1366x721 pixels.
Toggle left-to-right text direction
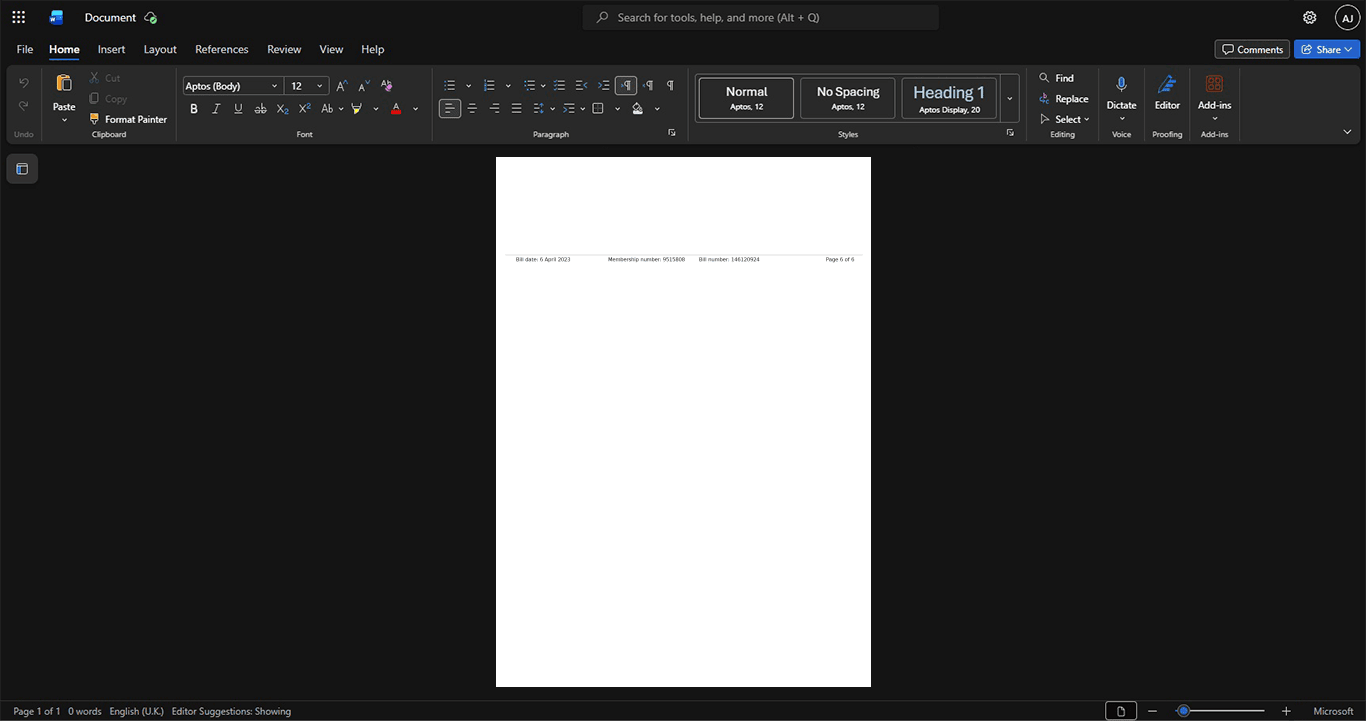click(x=626, y=86)
